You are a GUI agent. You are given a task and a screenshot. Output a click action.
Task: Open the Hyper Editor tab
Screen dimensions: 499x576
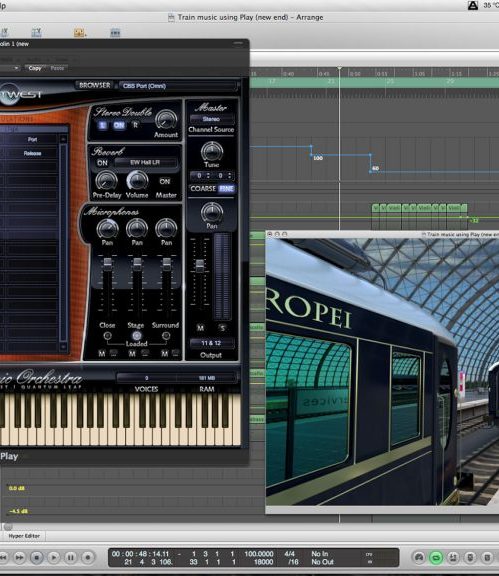(24, 536)
